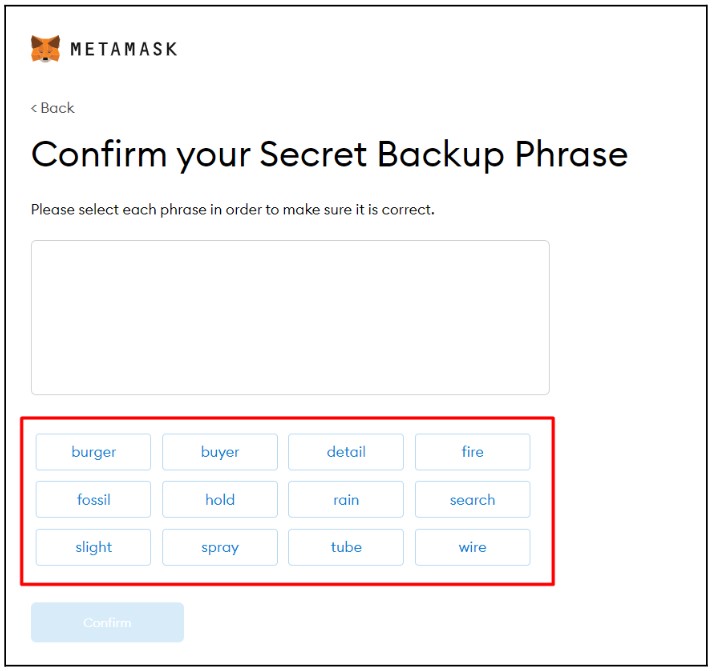Screen dimensions: 713x671
Task: Select the word "burger"
Action: (93, 452)
